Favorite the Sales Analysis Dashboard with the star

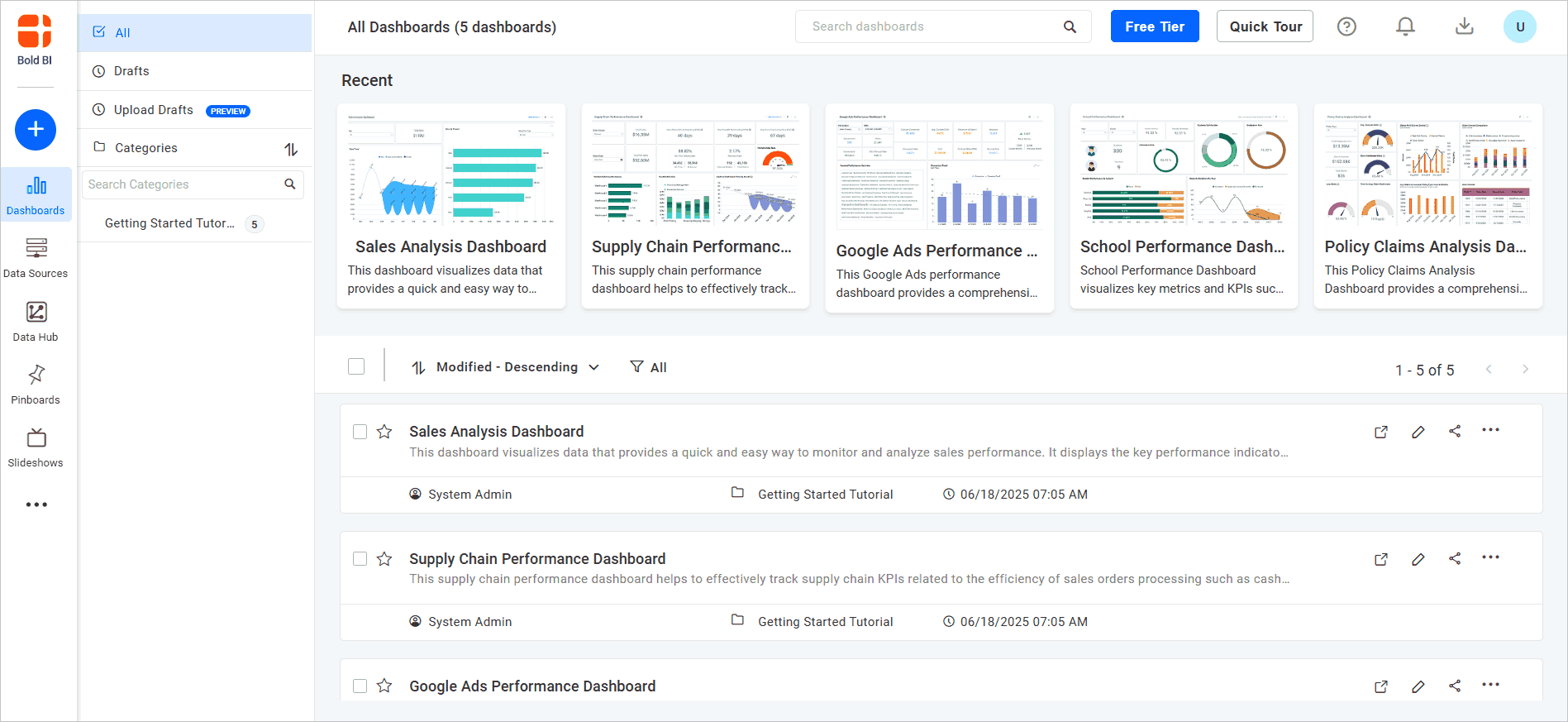(384, 432)
